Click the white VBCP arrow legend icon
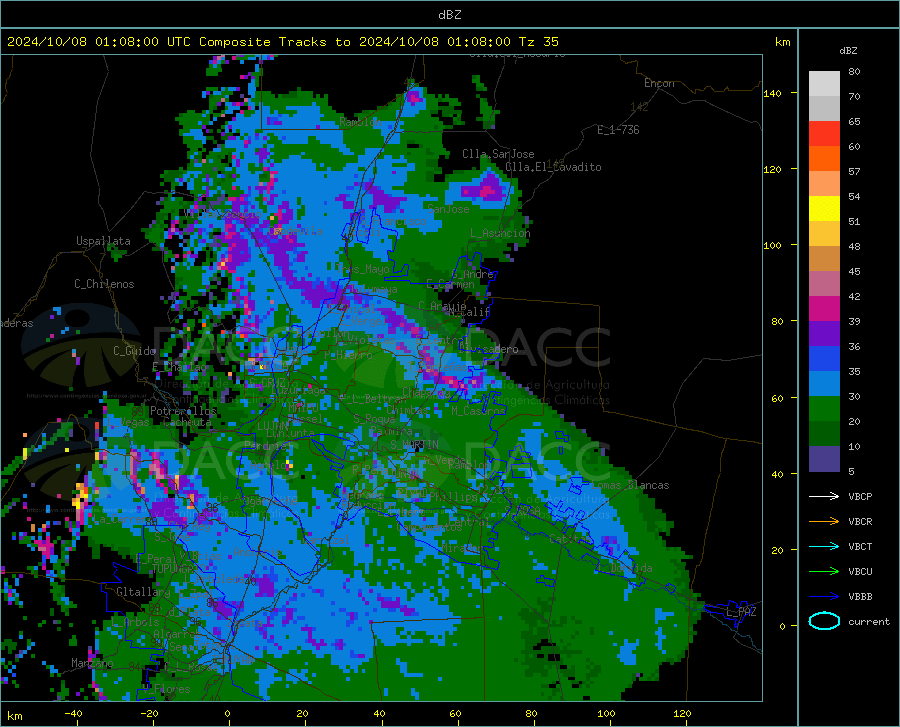The width and height of the screenshot is (900, 727). coord(824,496)
